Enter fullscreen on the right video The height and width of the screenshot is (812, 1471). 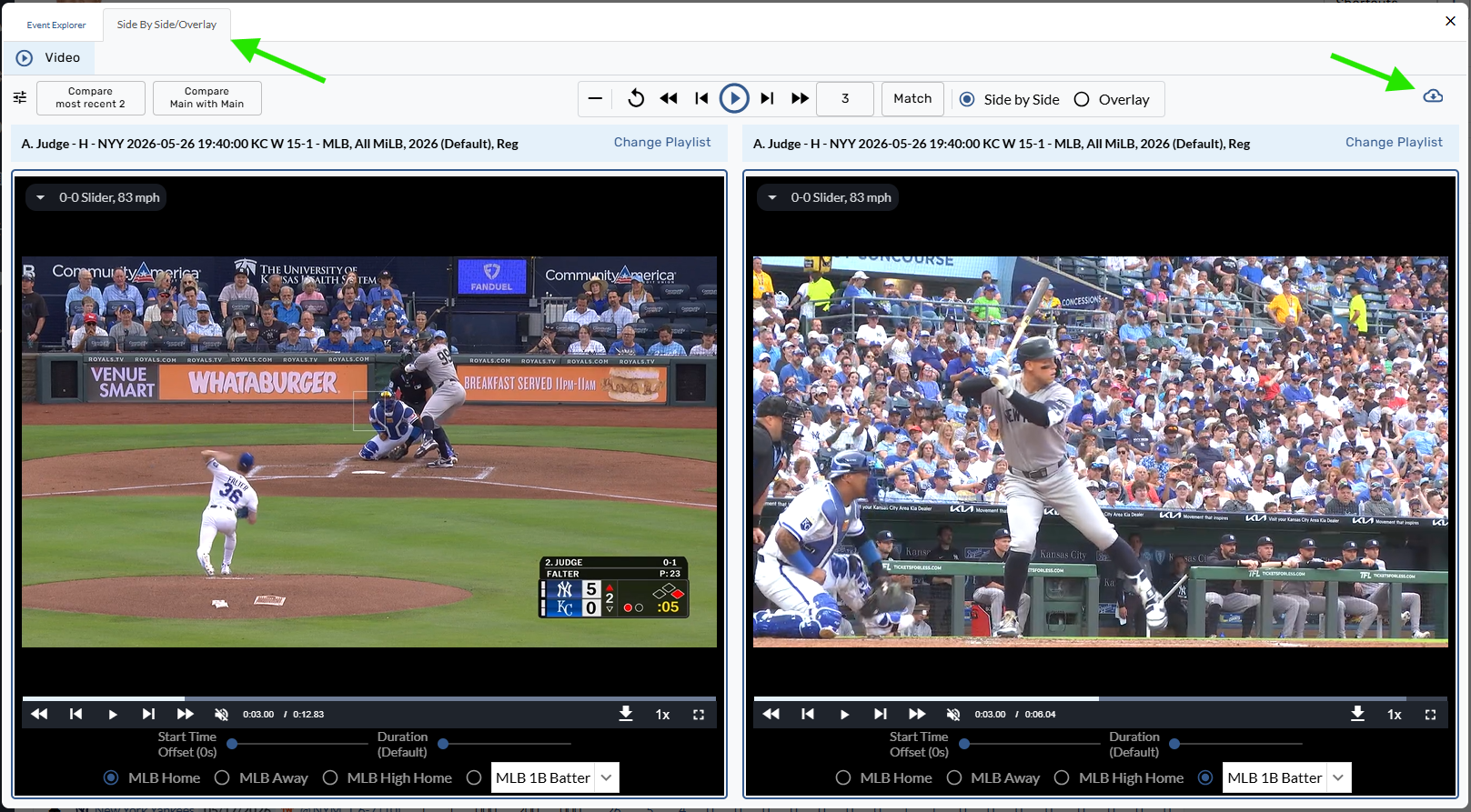1430,715
